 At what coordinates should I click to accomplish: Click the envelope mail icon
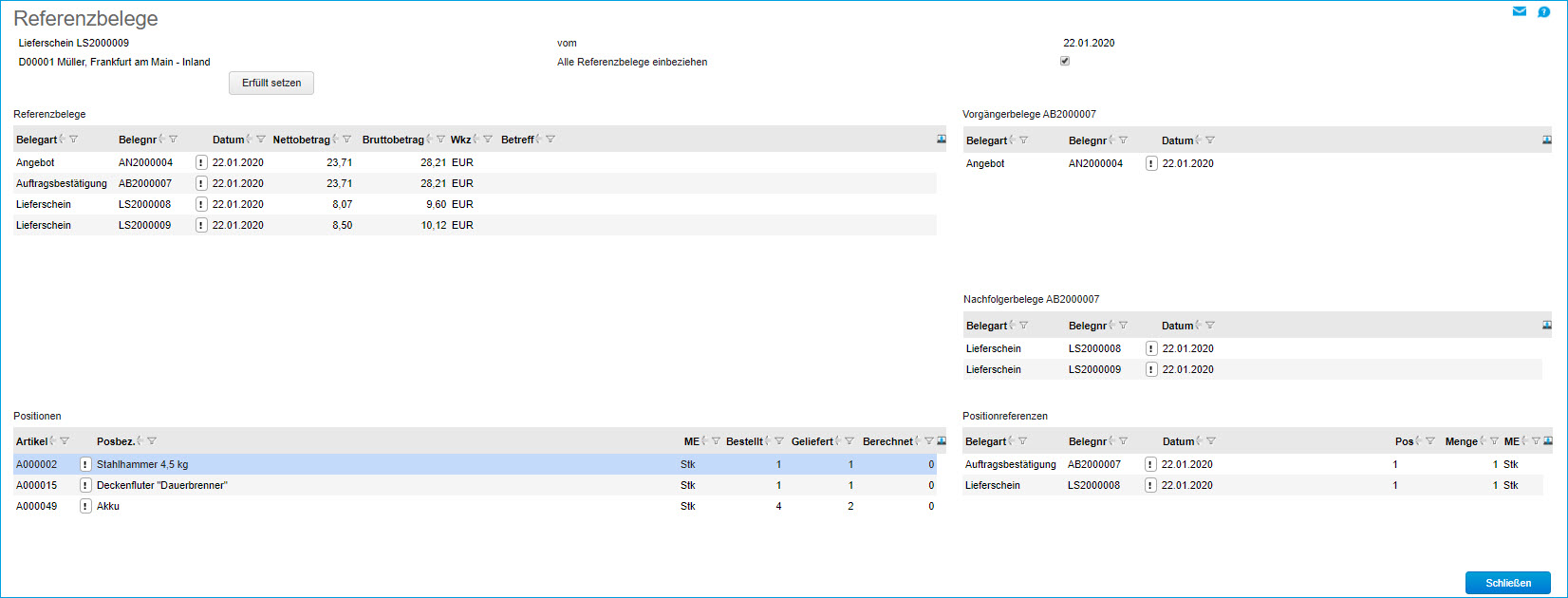(1519, 11)
